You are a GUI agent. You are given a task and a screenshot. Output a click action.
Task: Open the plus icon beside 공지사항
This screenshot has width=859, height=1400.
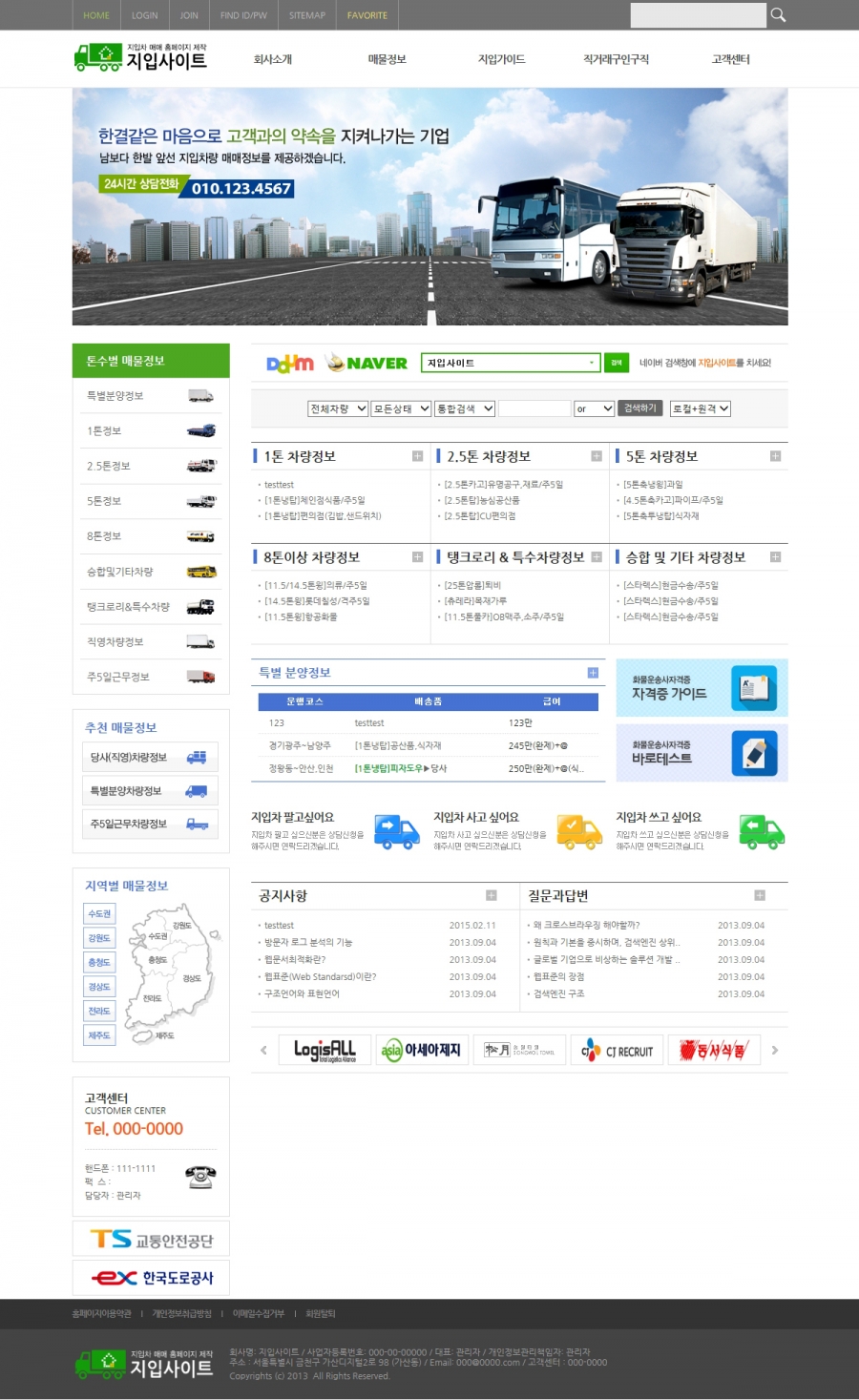492,895
